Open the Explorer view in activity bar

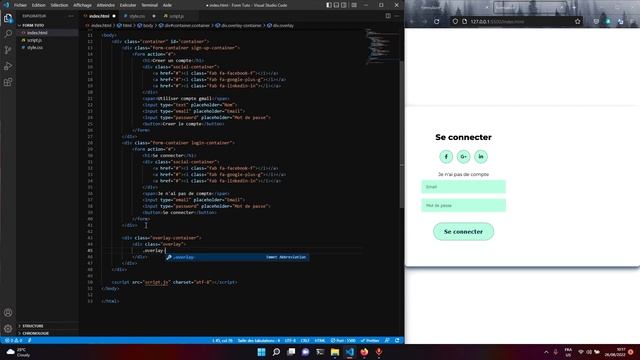[x=8, y=18]
